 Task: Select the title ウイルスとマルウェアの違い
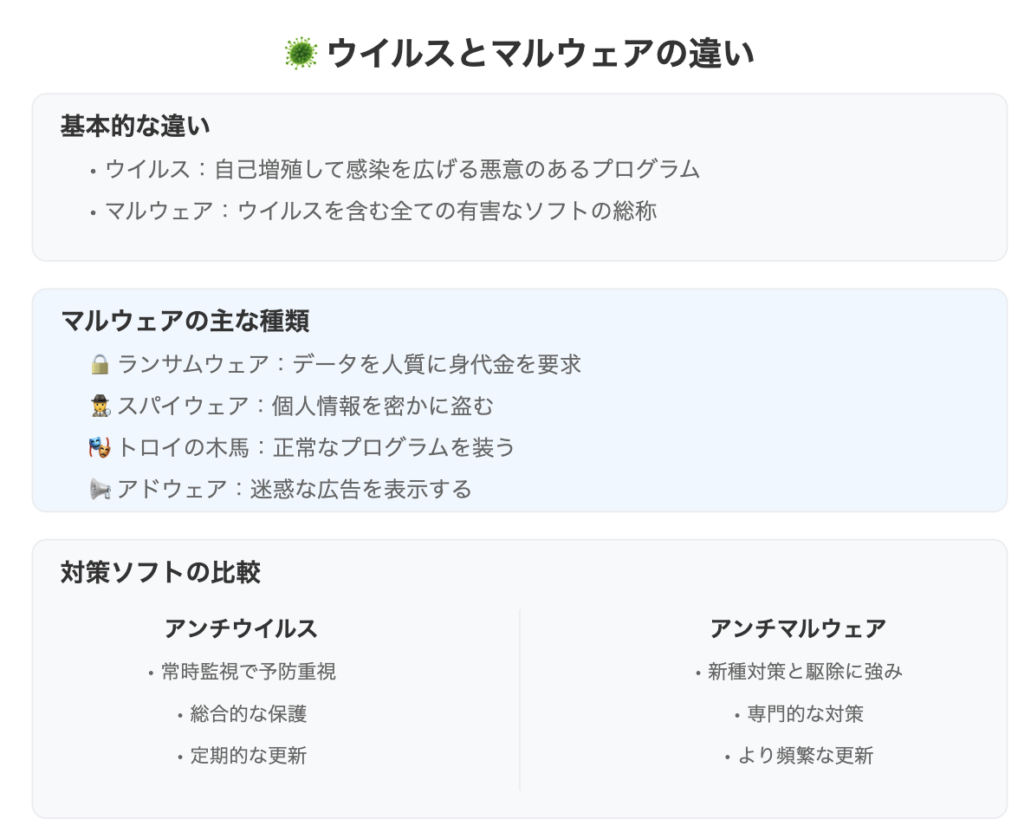pos(541,54)
